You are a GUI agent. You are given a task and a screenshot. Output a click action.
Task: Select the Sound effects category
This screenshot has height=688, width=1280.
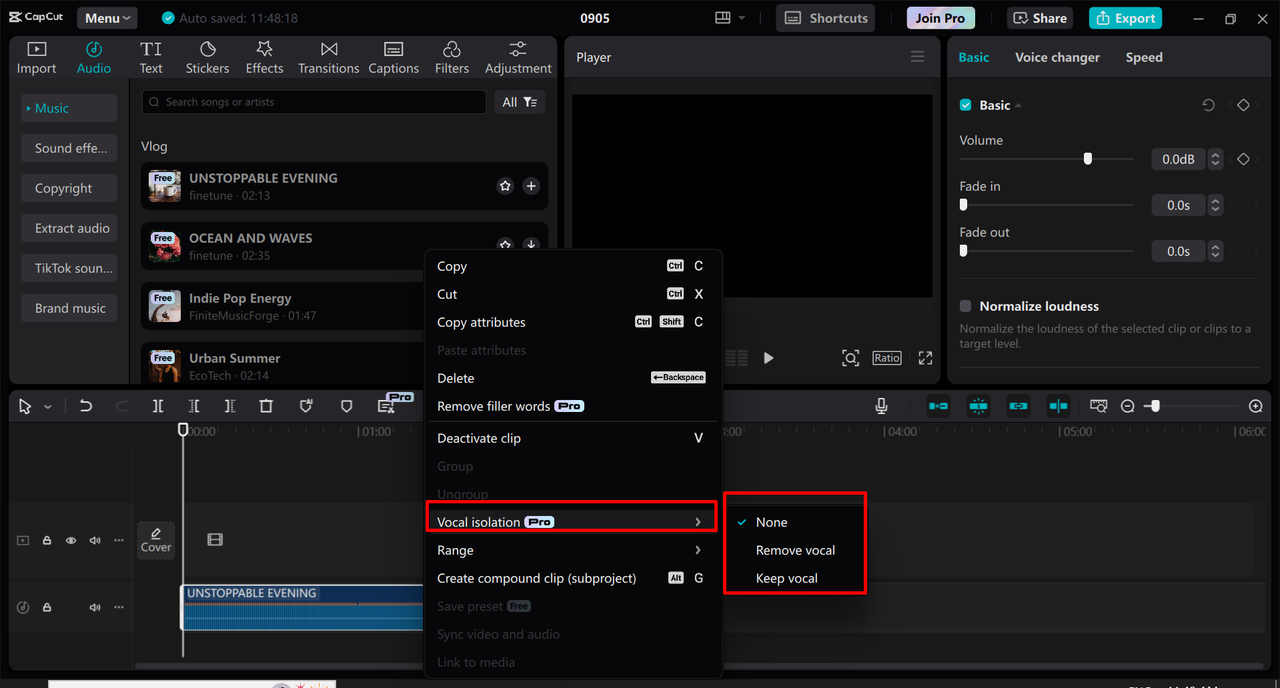70,148
